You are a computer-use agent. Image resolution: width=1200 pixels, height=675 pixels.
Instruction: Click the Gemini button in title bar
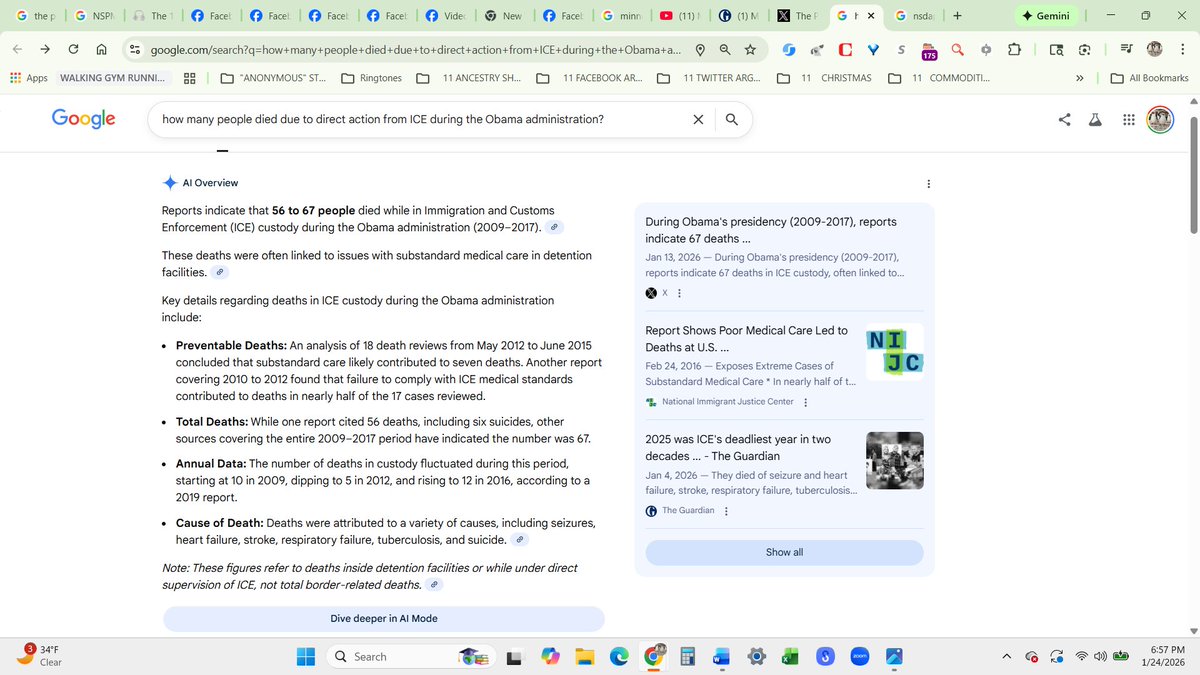click(x=1046, y=16)
